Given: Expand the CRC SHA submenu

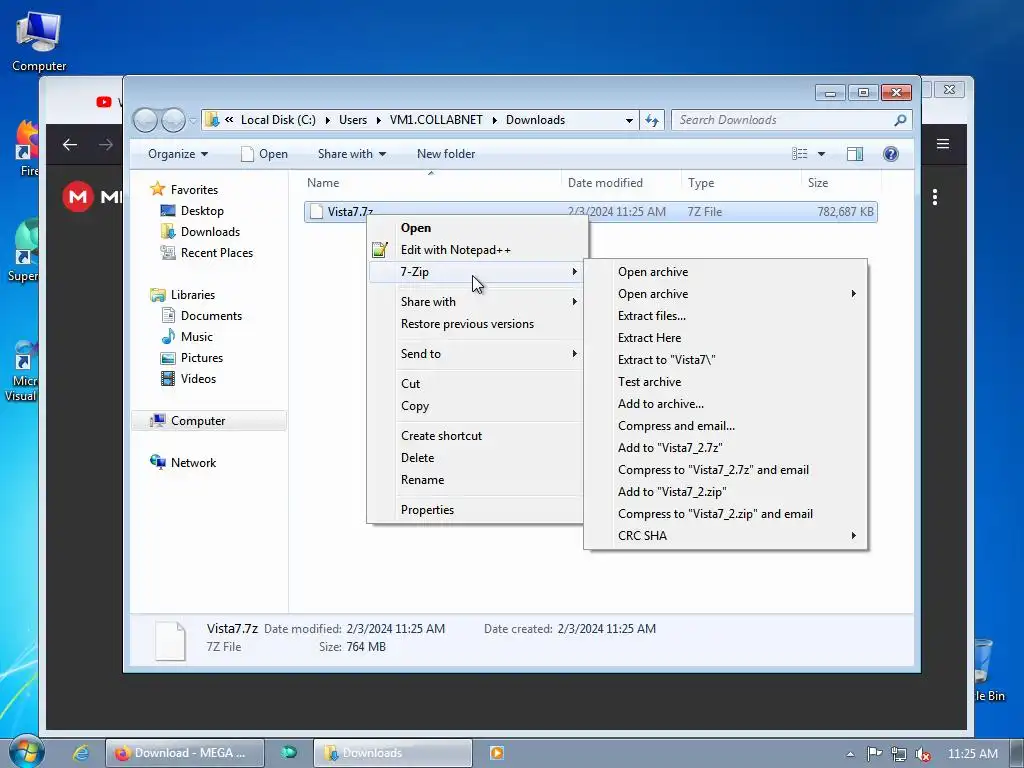Looking at the screenshot, I should [854, 536].
